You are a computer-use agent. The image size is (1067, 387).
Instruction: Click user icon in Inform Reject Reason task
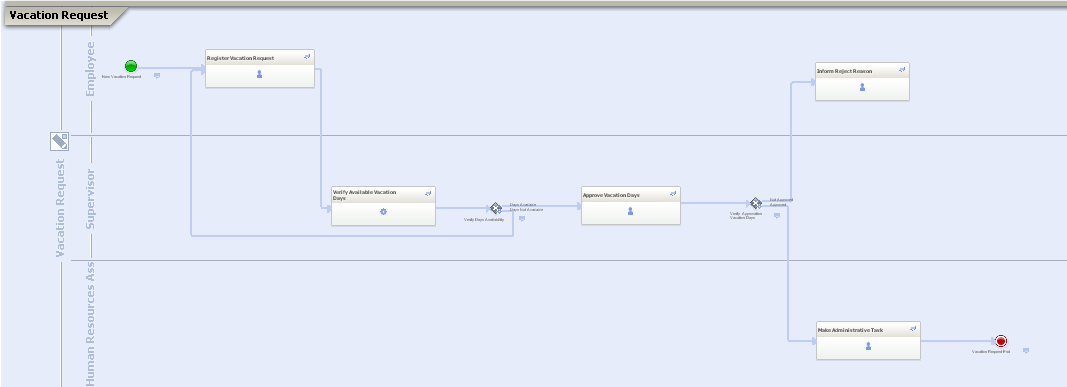click(x=862, y=87)
